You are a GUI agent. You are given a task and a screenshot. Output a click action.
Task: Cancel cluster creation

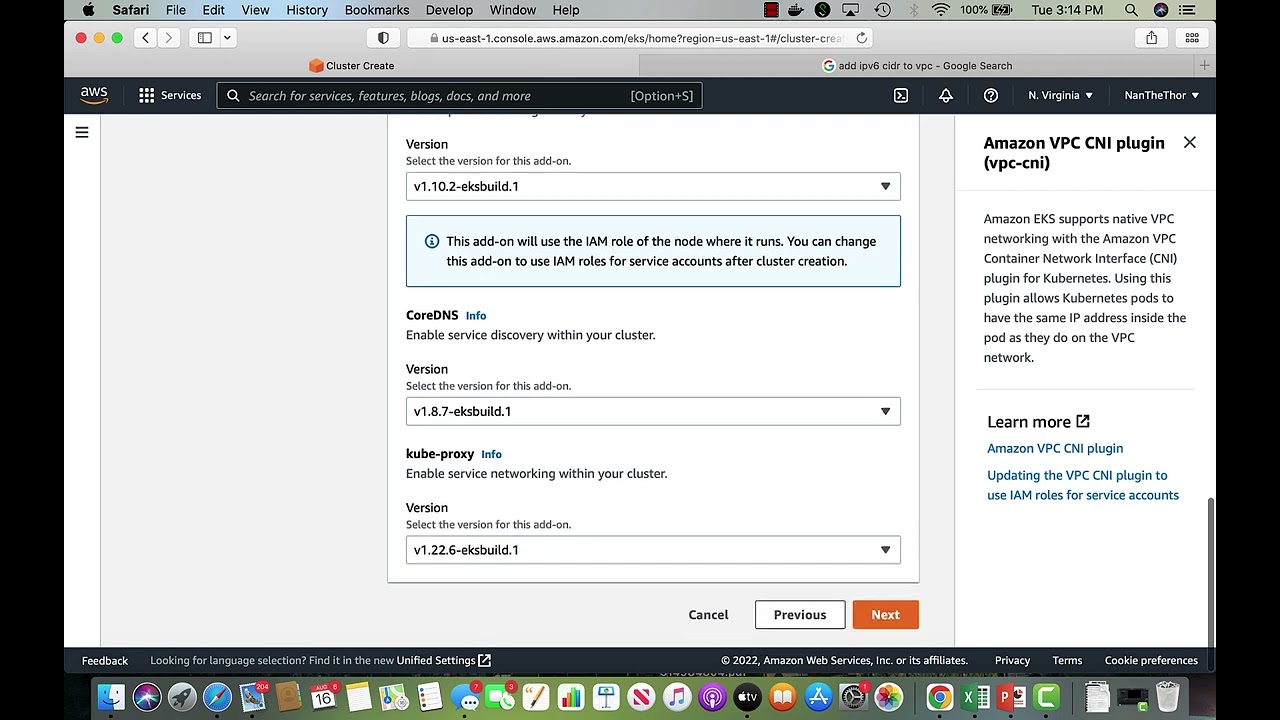(708, 615)
